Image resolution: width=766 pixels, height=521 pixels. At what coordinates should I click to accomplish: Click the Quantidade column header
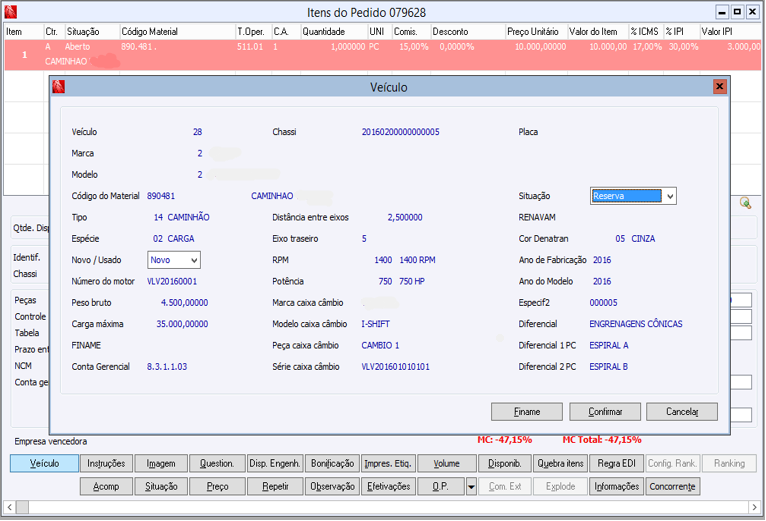coord(334,32)
